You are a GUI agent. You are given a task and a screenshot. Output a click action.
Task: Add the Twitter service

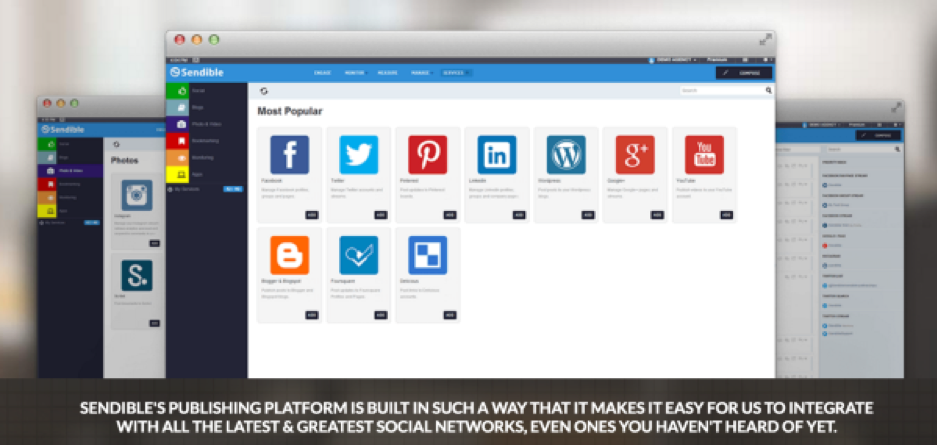381,214
